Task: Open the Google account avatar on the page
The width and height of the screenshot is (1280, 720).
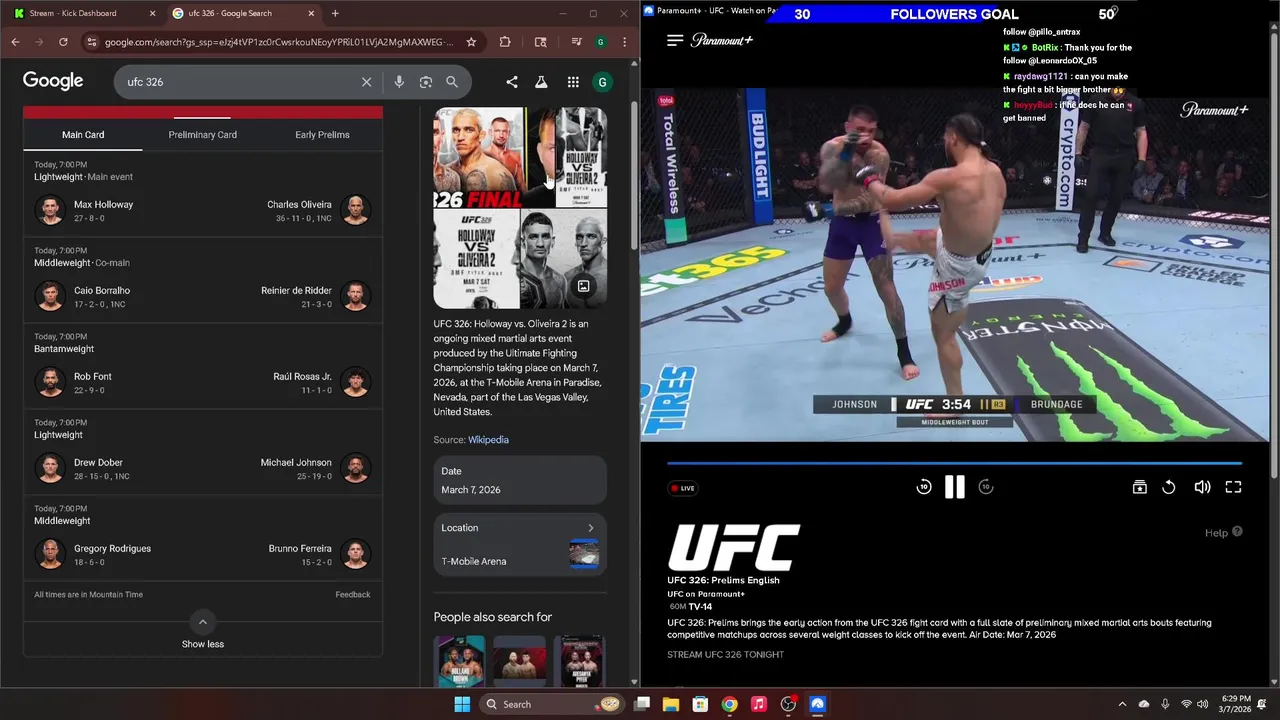Action: click(x=602, y=82)
